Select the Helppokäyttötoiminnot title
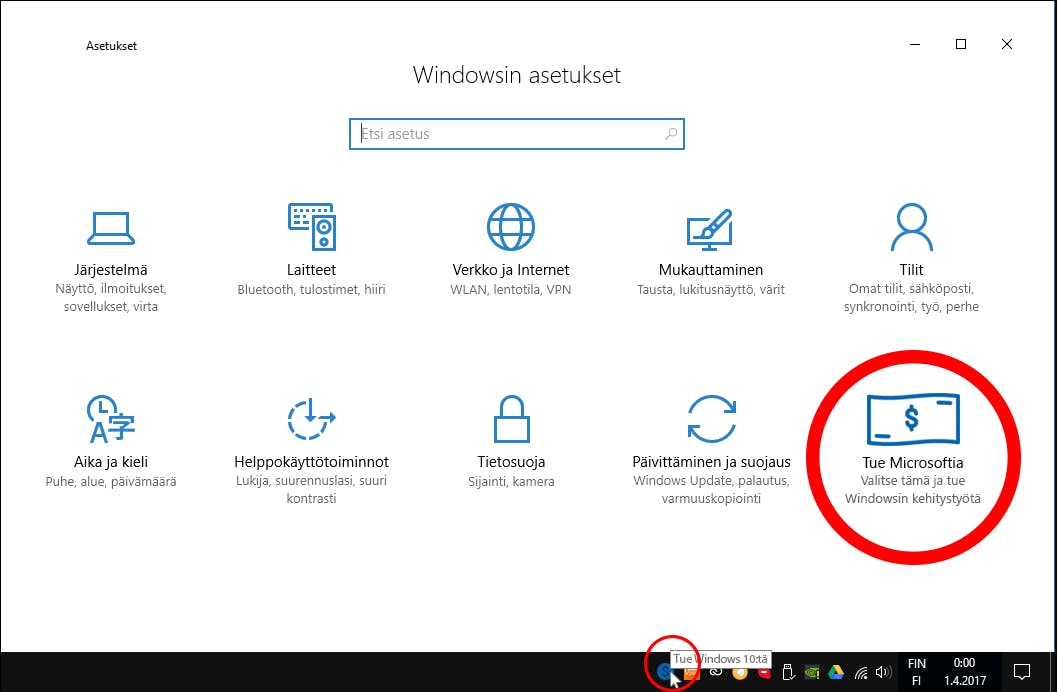 point(311,462)
